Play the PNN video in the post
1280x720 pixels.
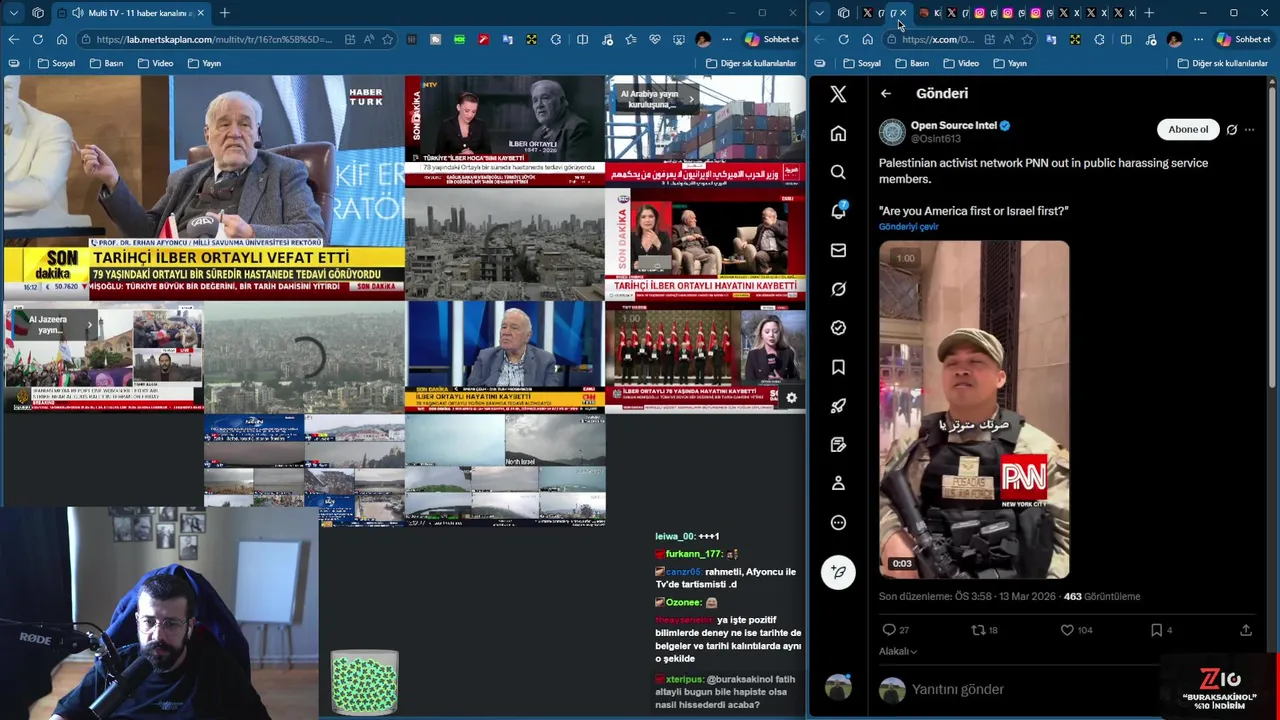coord(974,410)
